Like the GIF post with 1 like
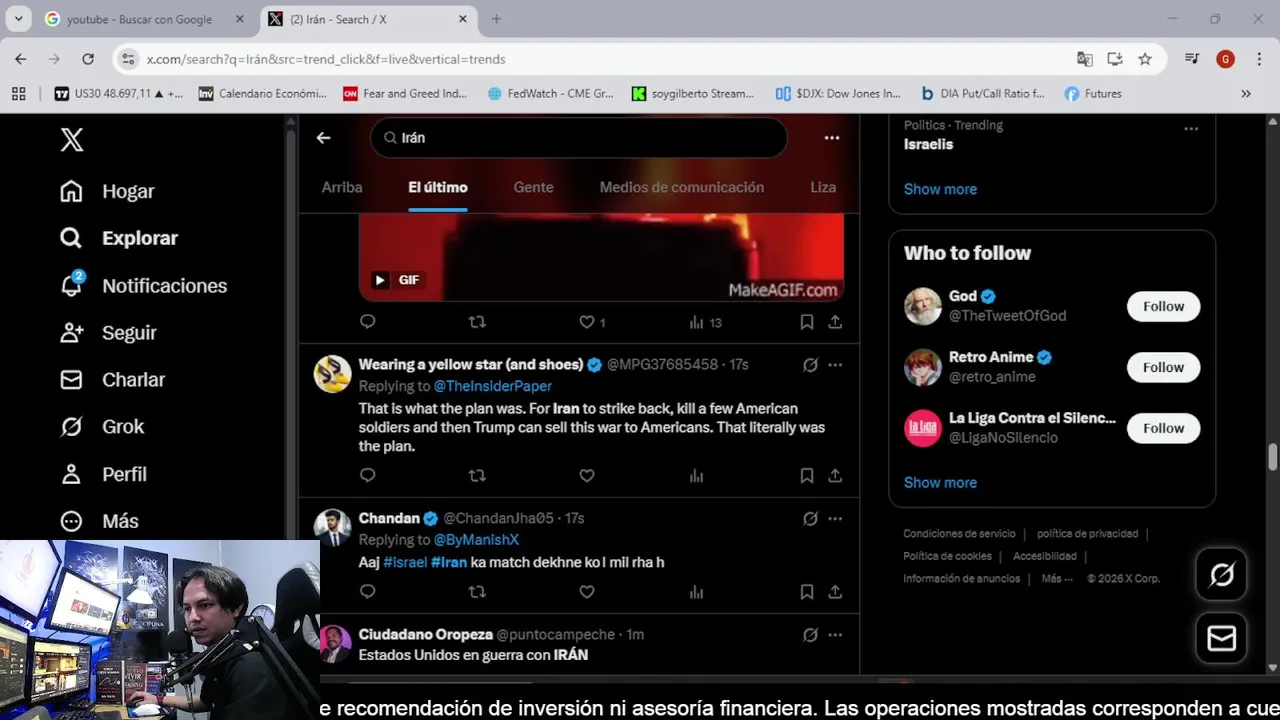Viewport: 1280px width, 720px height. point(593,322)
